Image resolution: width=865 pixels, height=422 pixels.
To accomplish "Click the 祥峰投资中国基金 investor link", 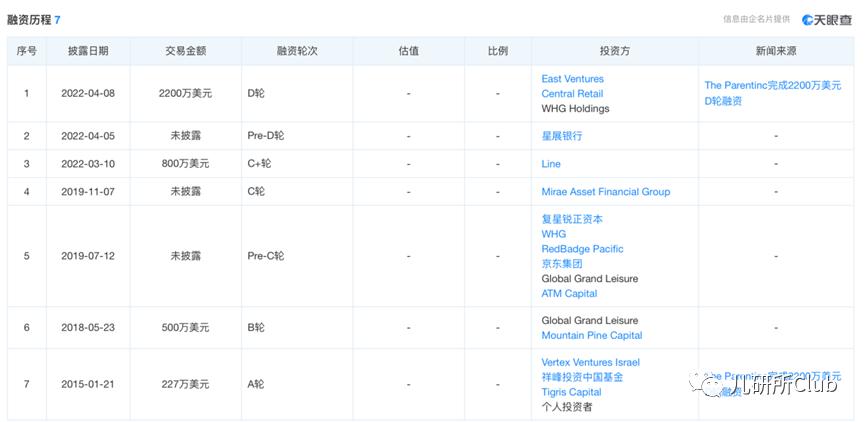I will (582, 377).
